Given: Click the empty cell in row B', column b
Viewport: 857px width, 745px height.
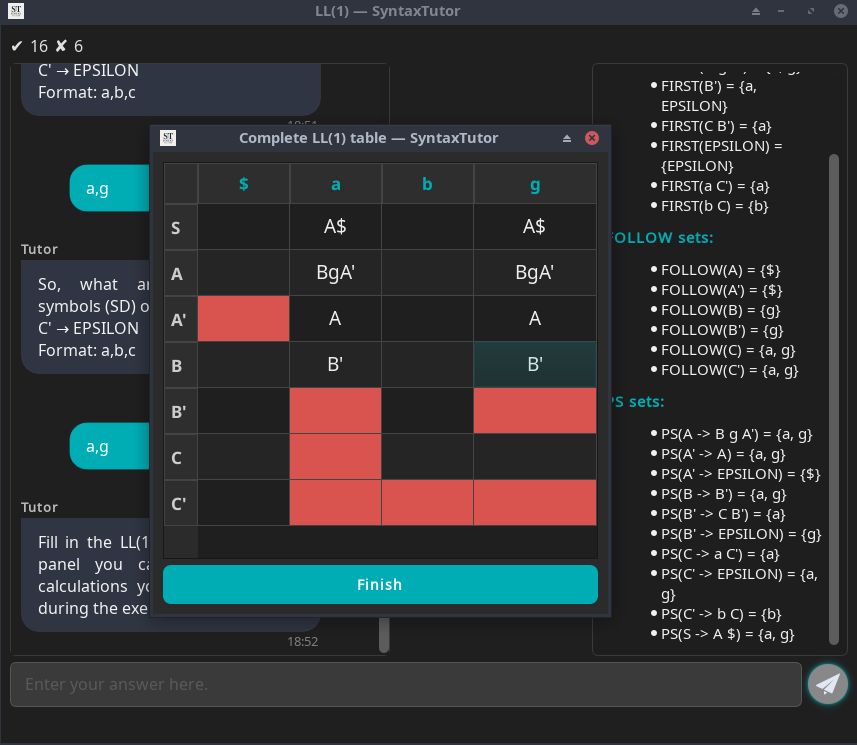Looking at the screenshot, I should (427, 410).
